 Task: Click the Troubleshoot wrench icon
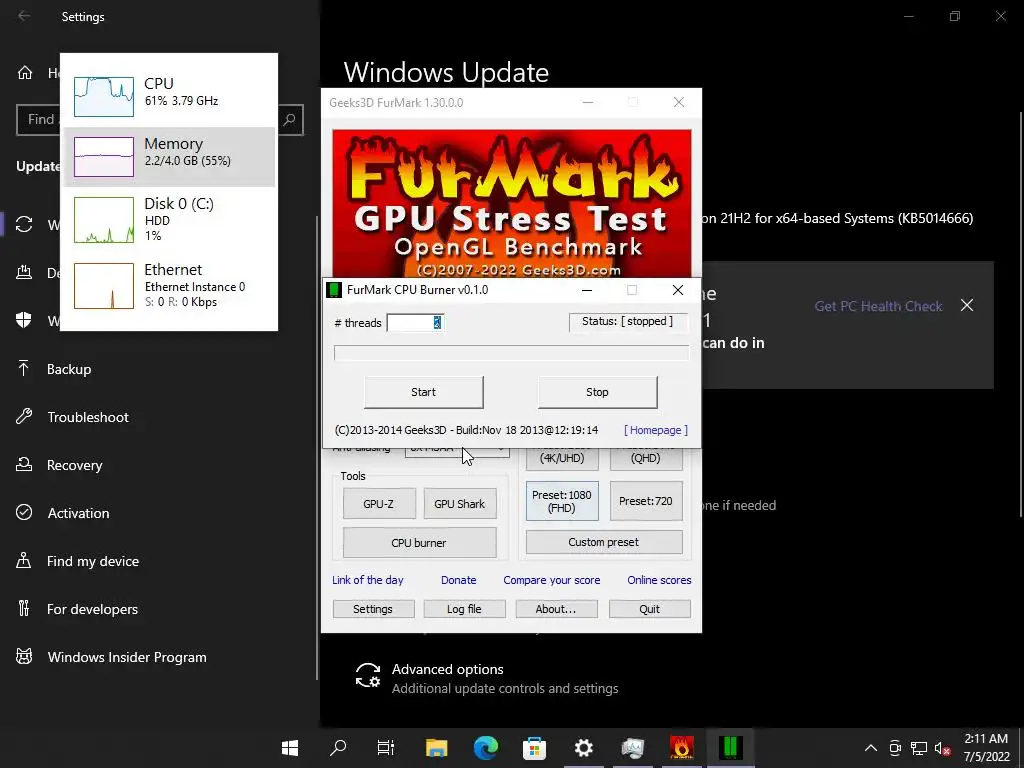(x=24, y=417)
